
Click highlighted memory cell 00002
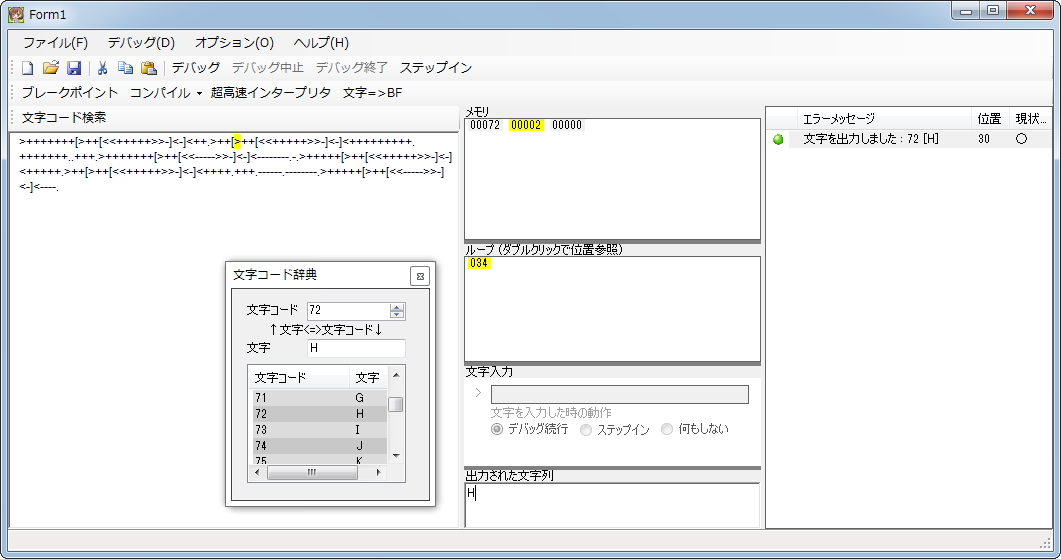[526, 125]
